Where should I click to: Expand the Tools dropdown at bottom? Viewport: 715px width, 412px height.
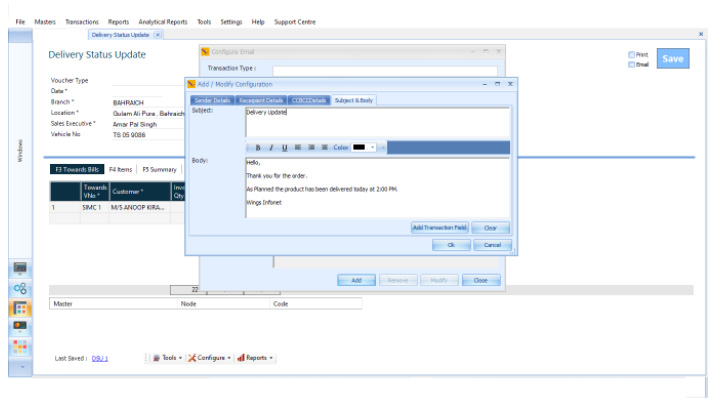(166, 357)
